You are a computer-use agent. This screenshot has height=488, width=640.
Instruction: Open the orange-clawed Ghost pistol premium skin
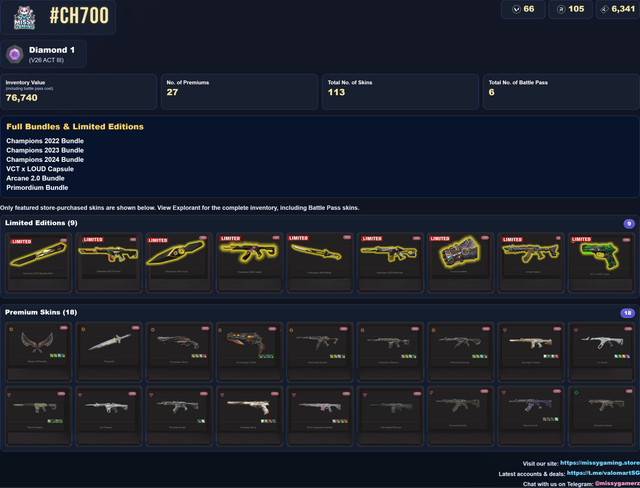(249, 352)
